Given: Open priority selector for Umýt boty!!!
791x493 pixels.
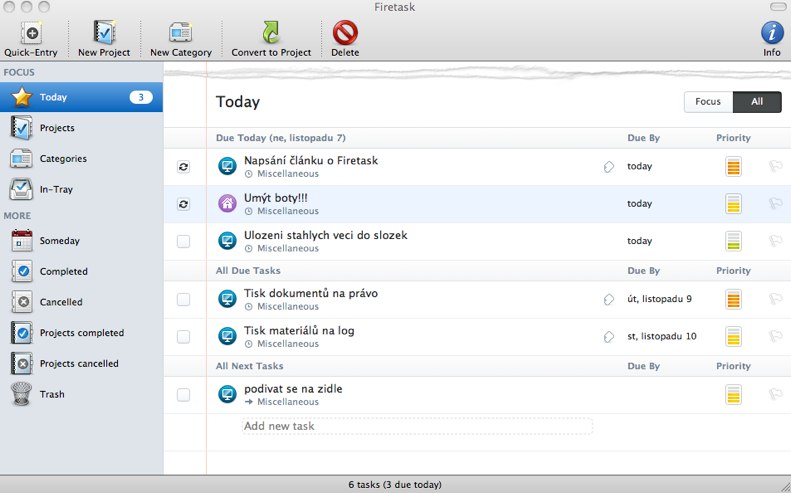Looking at the screenshot, I should coord(733,204).
